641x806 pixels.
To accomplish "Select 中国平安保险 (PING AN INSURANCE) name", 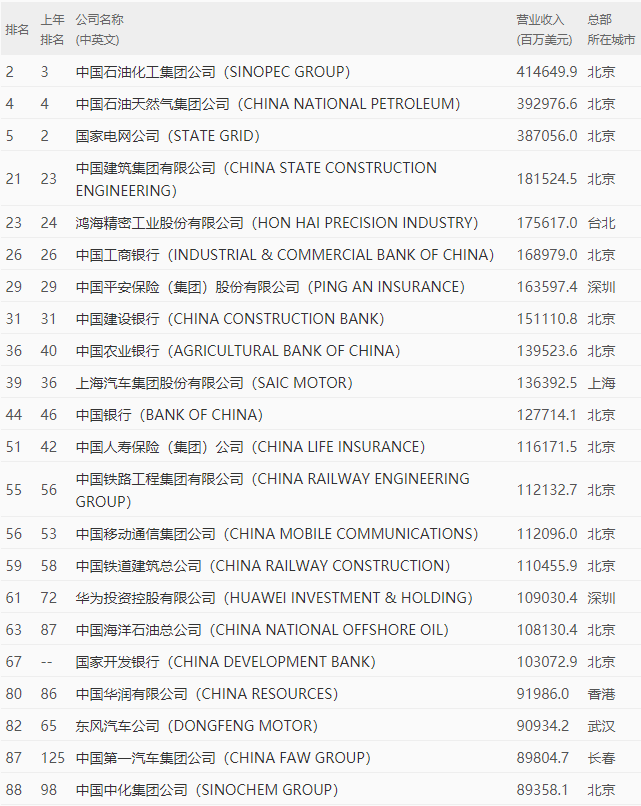I will pyautogui.click(x=270, y=286).
